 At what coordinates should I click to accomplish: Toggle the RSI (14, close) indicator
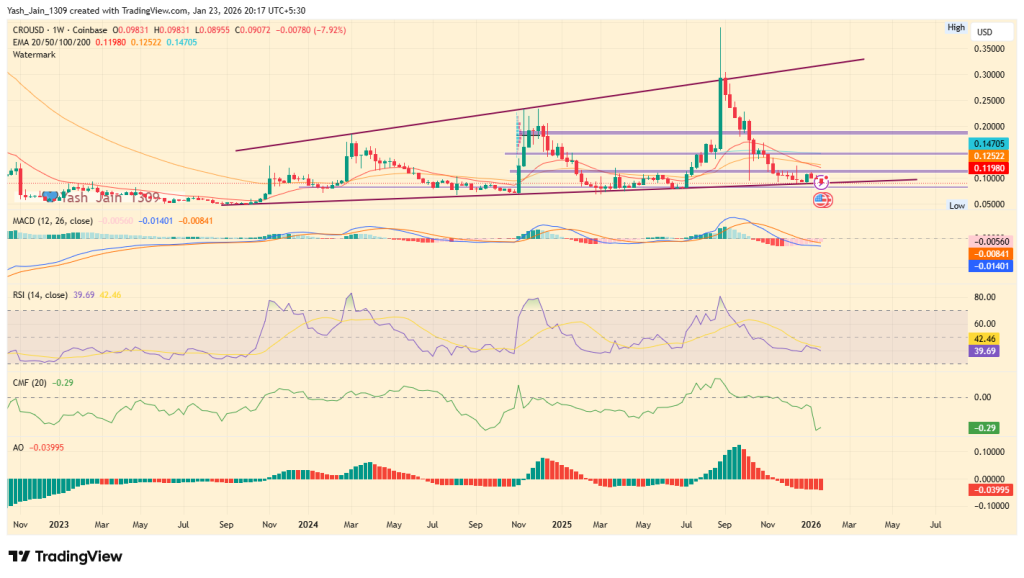pyautogui.click(x=42, y=295)
